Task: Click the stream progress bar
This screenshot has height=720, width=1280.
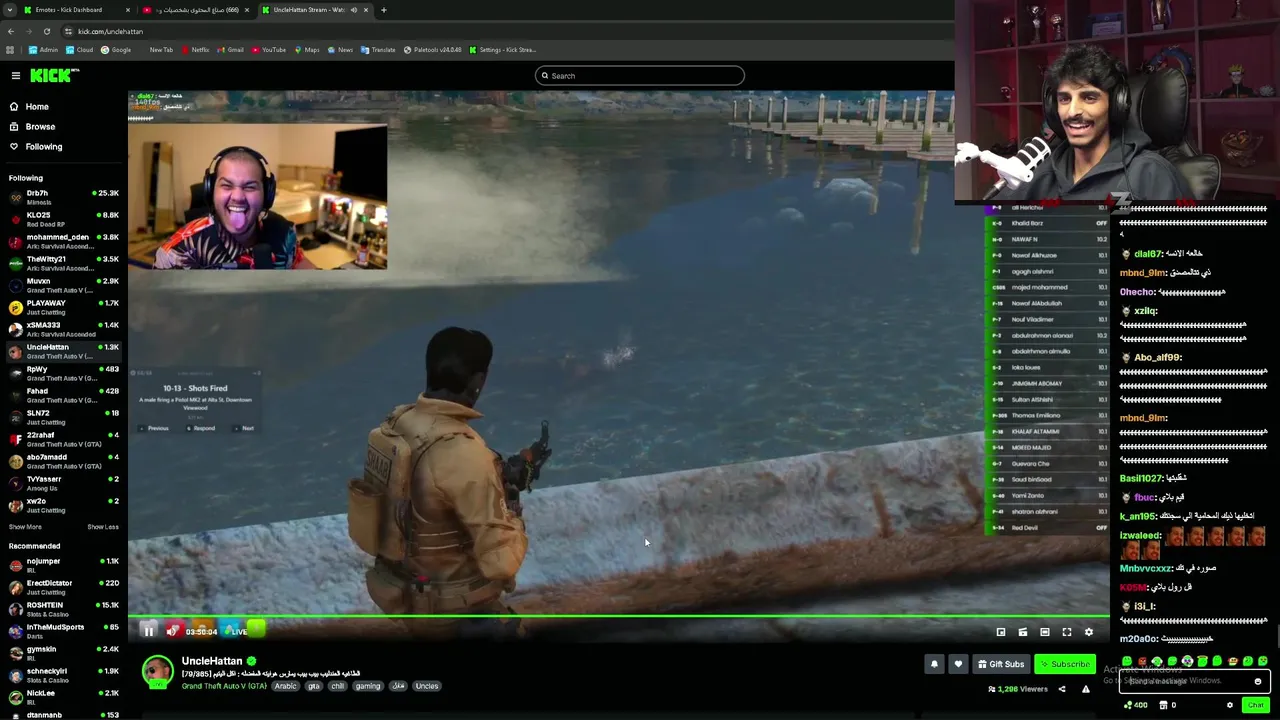Action: point(619,617)
